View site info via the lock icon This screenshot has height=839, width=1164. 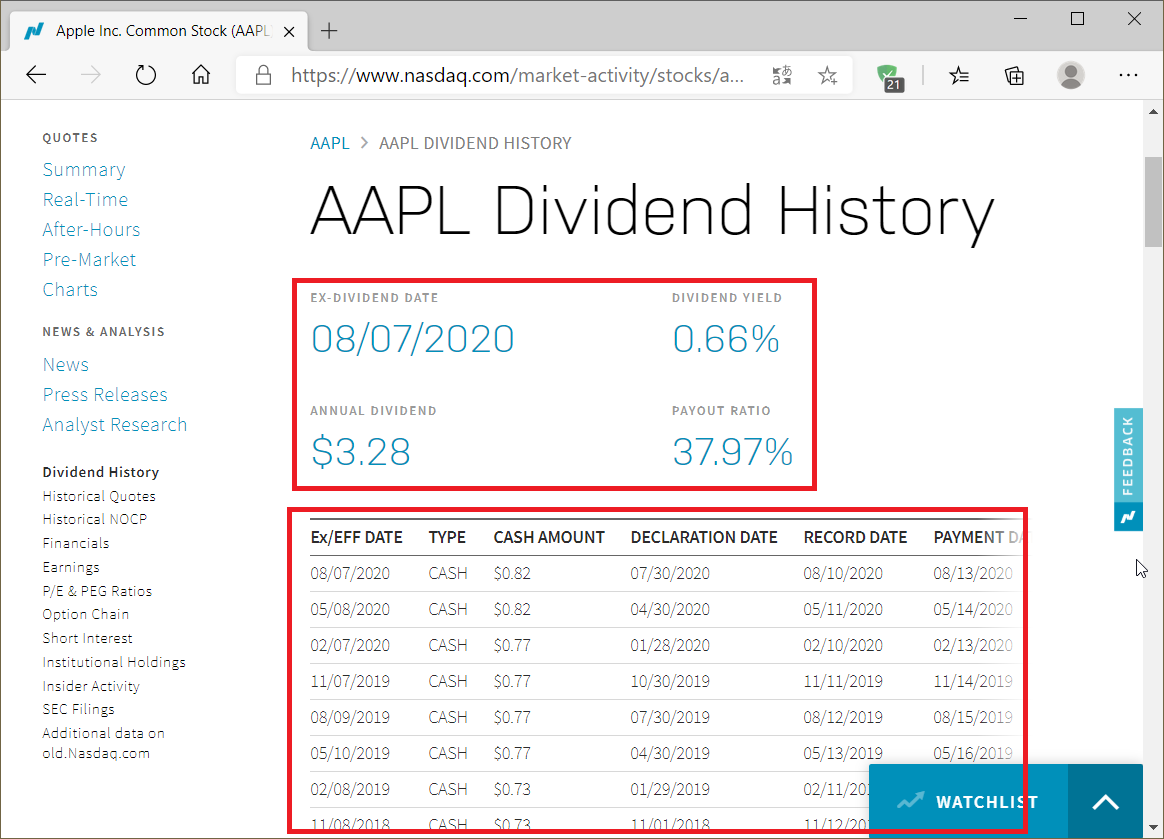[x=263, y=75]
